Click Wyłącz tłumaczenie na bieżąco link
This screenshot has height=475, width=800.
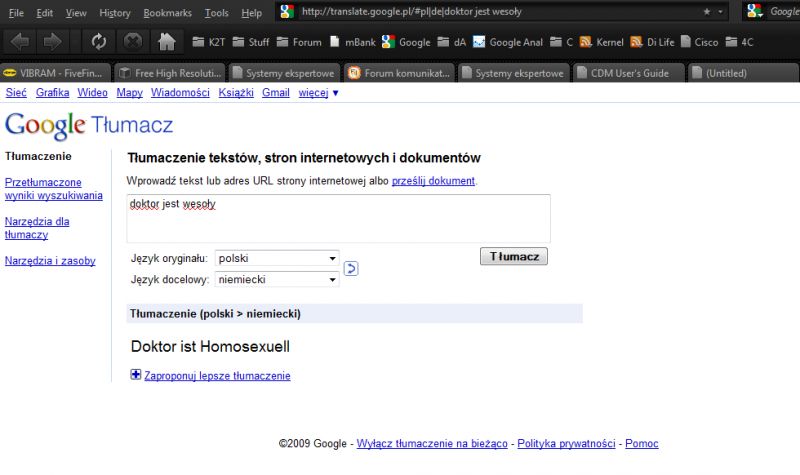tap(432, 443)
